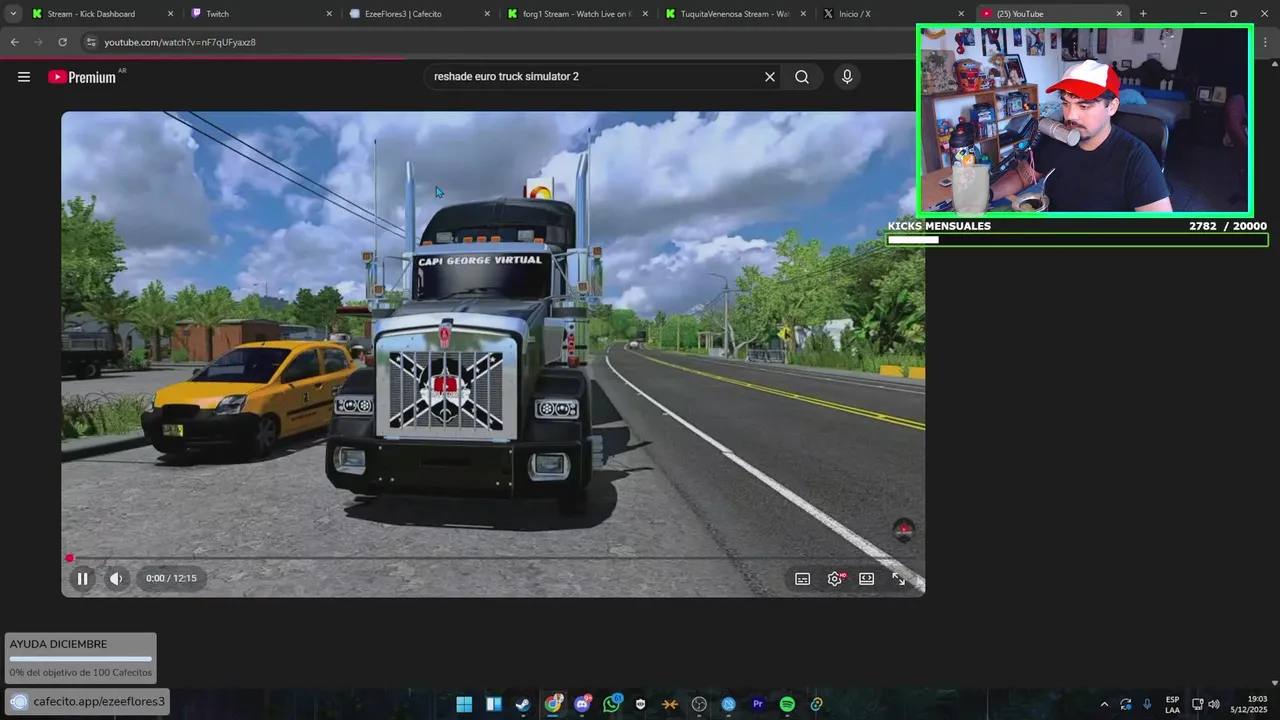Viewport: 1280px width, 720px height.
Task: Click the tray microphone indicator
Action: tap(1147, 704)
